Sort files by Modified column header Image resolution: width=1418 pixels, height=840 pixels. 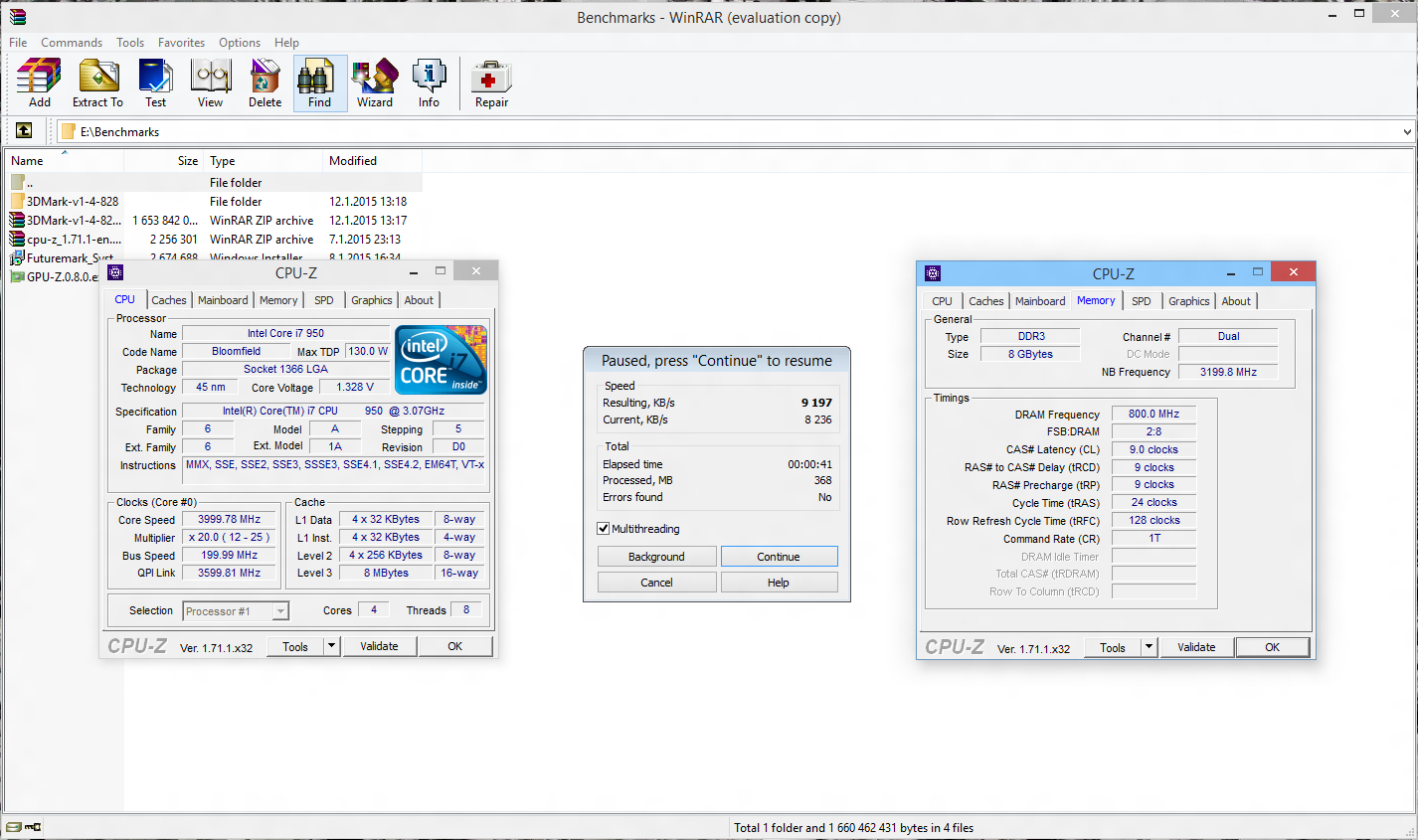(x=373, y=160)
